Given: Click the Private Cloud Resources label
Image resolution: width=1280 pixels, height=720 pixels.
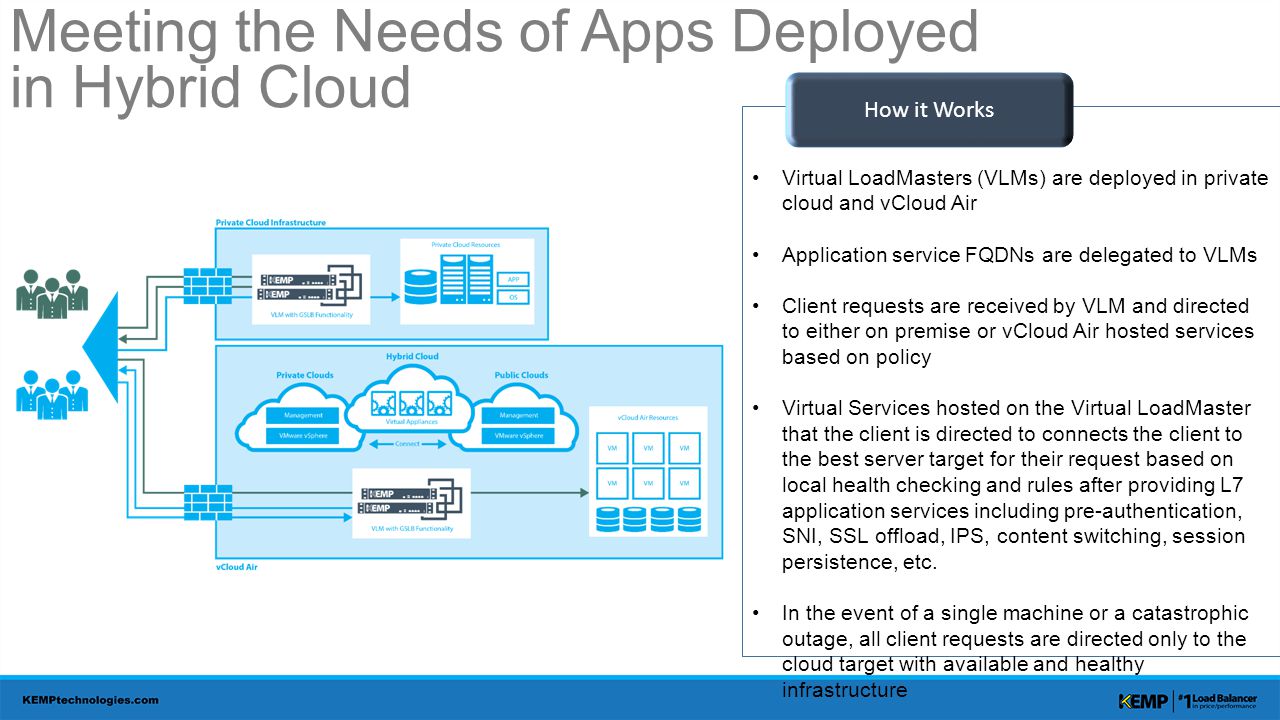Looking at the screenshot, I should click(x=466, y=244).
